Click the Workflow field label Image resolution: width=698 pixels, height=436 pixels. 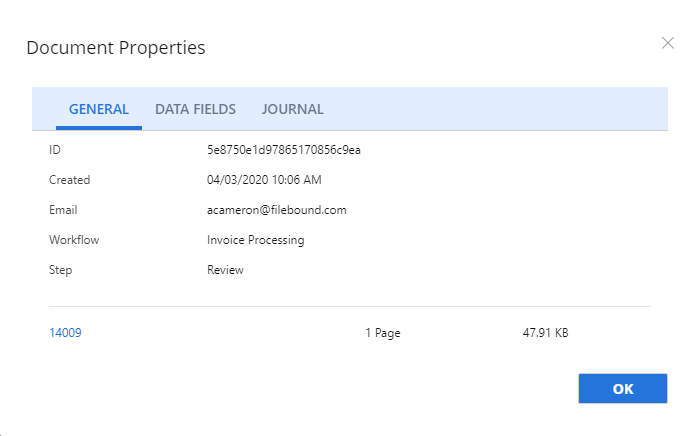(74, 240)
